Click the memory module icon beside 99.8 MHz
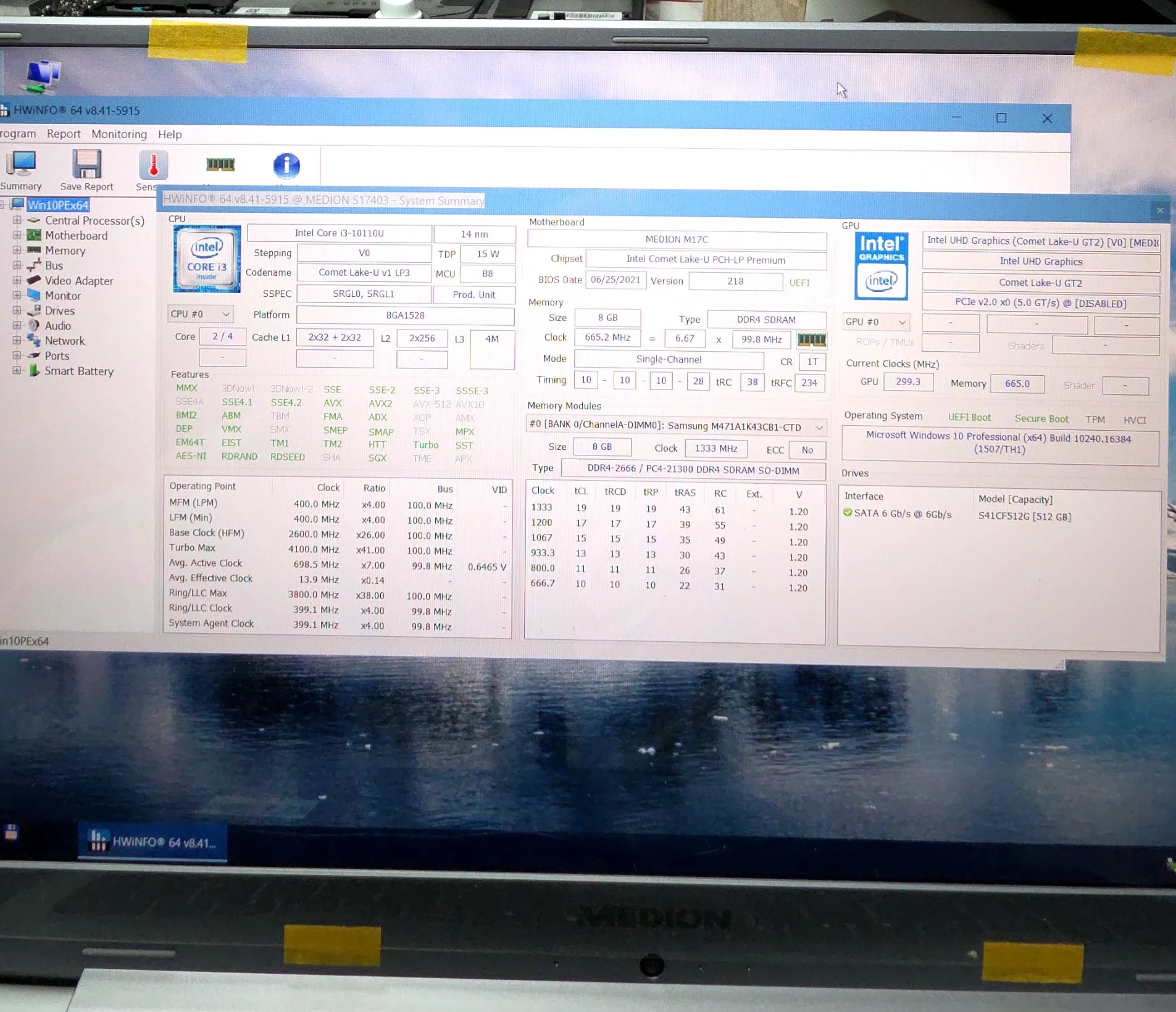The image size is (1176, 1012). 811,339
